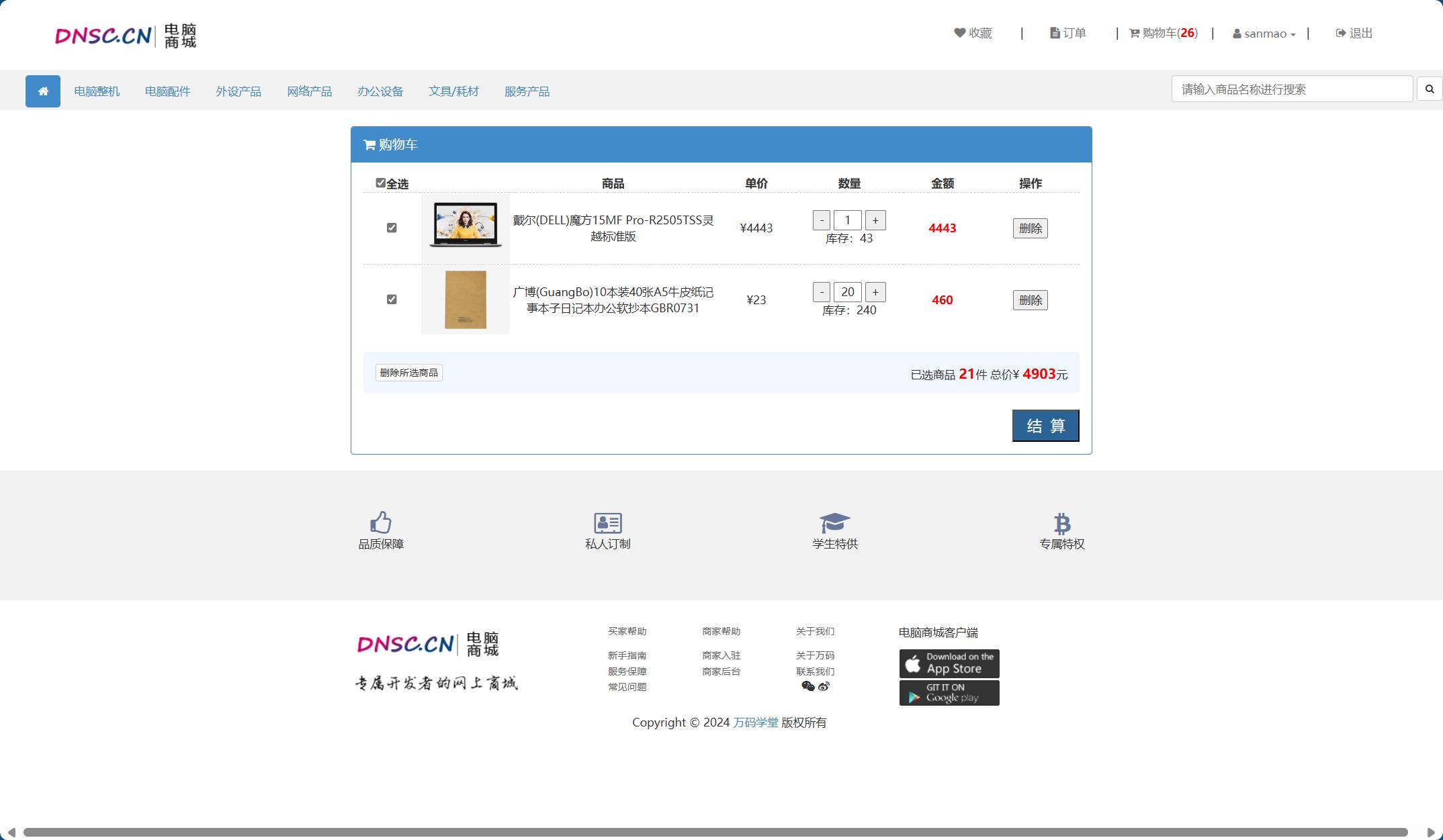Image resolution: width=1443 pixels, height=840 pixels.
Task: Open the 联系我们 footer link
Action: click(816, 671)
